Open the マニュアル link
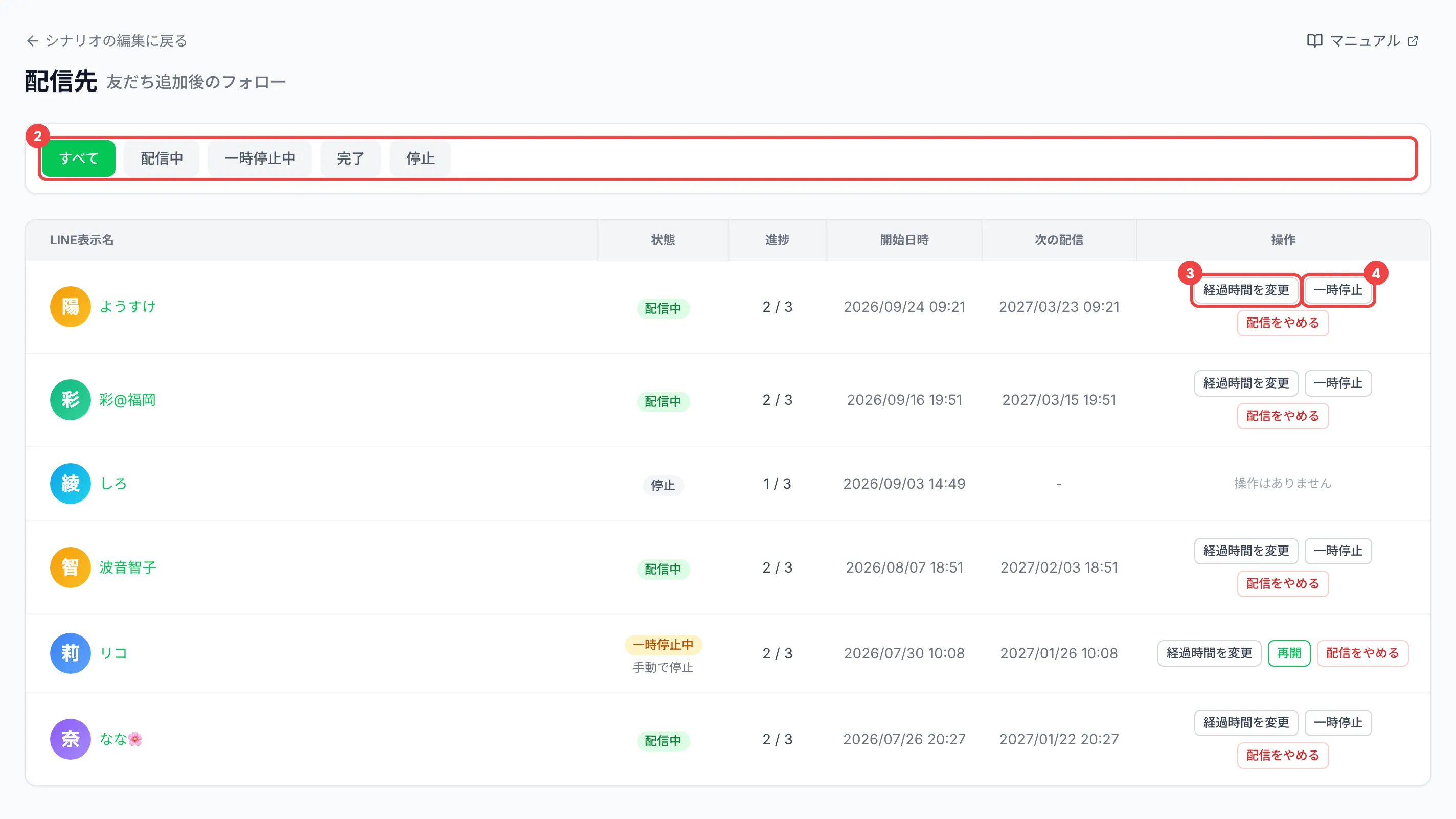This screenshot has width=1456, height=819. coord(1363,41)
